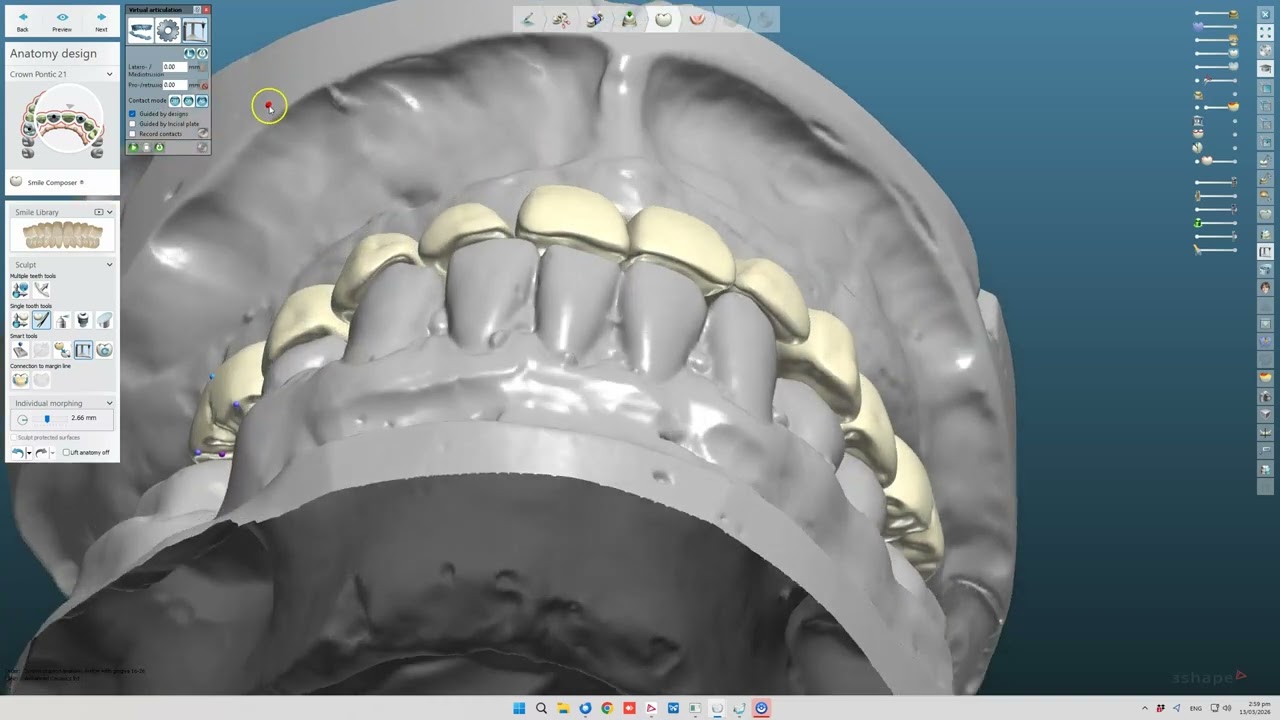Select the second multiple teeth tool

(41, 290)
